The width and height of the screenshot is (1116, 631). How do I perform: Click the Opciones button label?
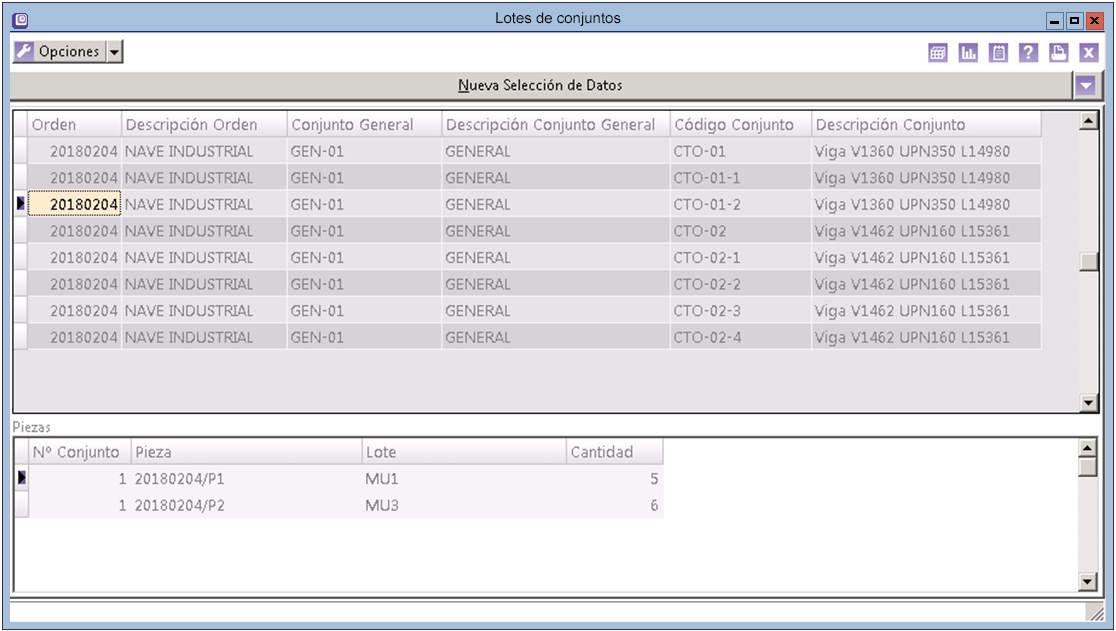click(69, 52)
